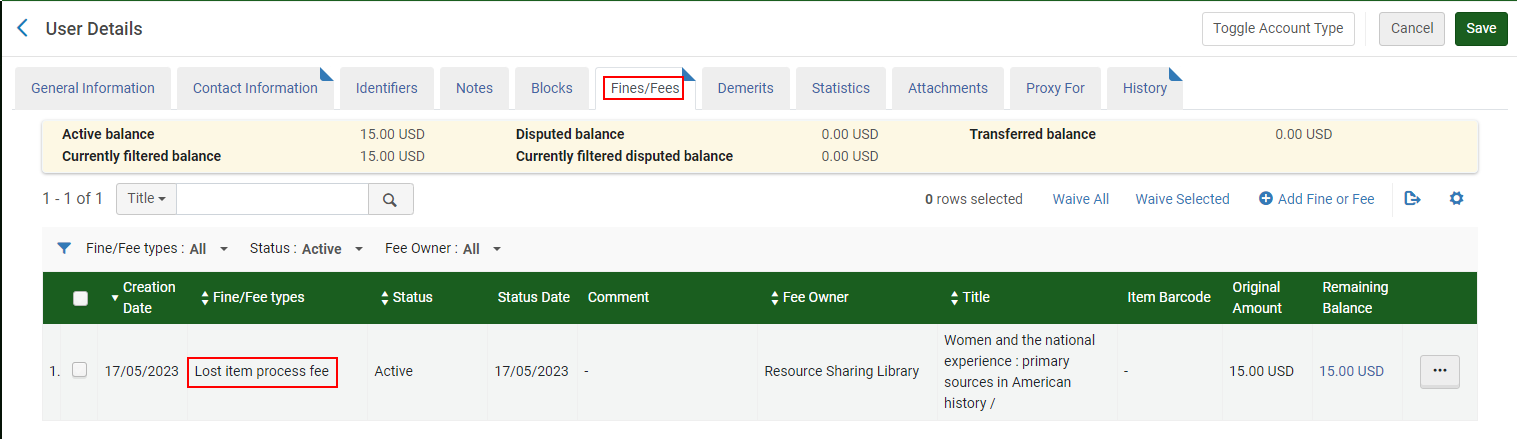Sort by Creation Date column arrow
This screenshot has width=1517, height=439.
click(x=115, y=298)
